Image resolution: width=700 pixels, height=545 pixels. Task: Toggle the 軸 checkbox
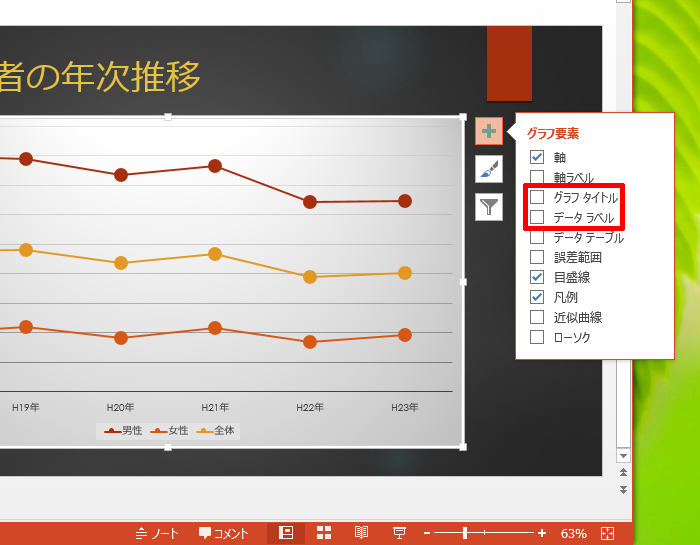click(537, 157)
